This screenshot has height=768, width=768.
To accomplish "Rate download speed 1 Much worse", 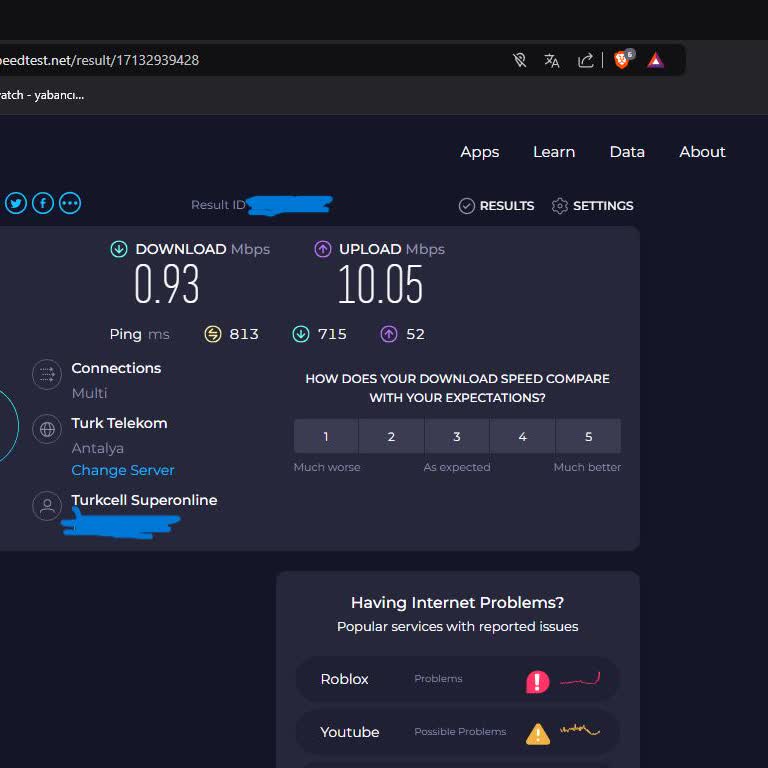I will (326, 436).
